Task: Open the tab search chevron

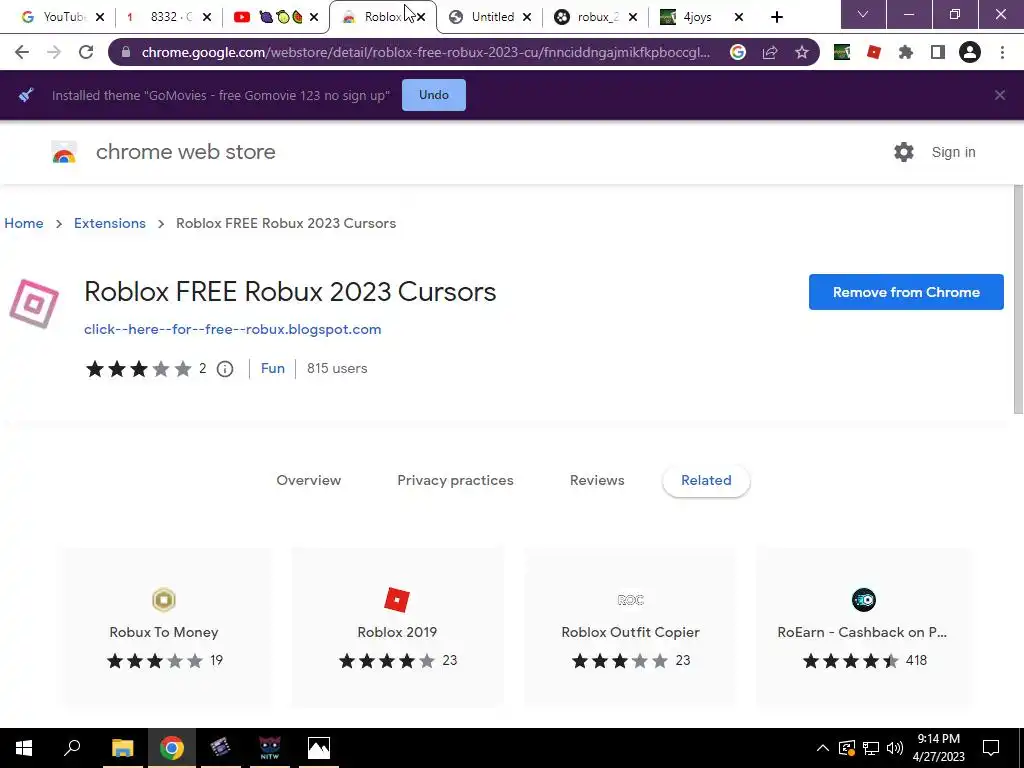Action: click(863, 14)
